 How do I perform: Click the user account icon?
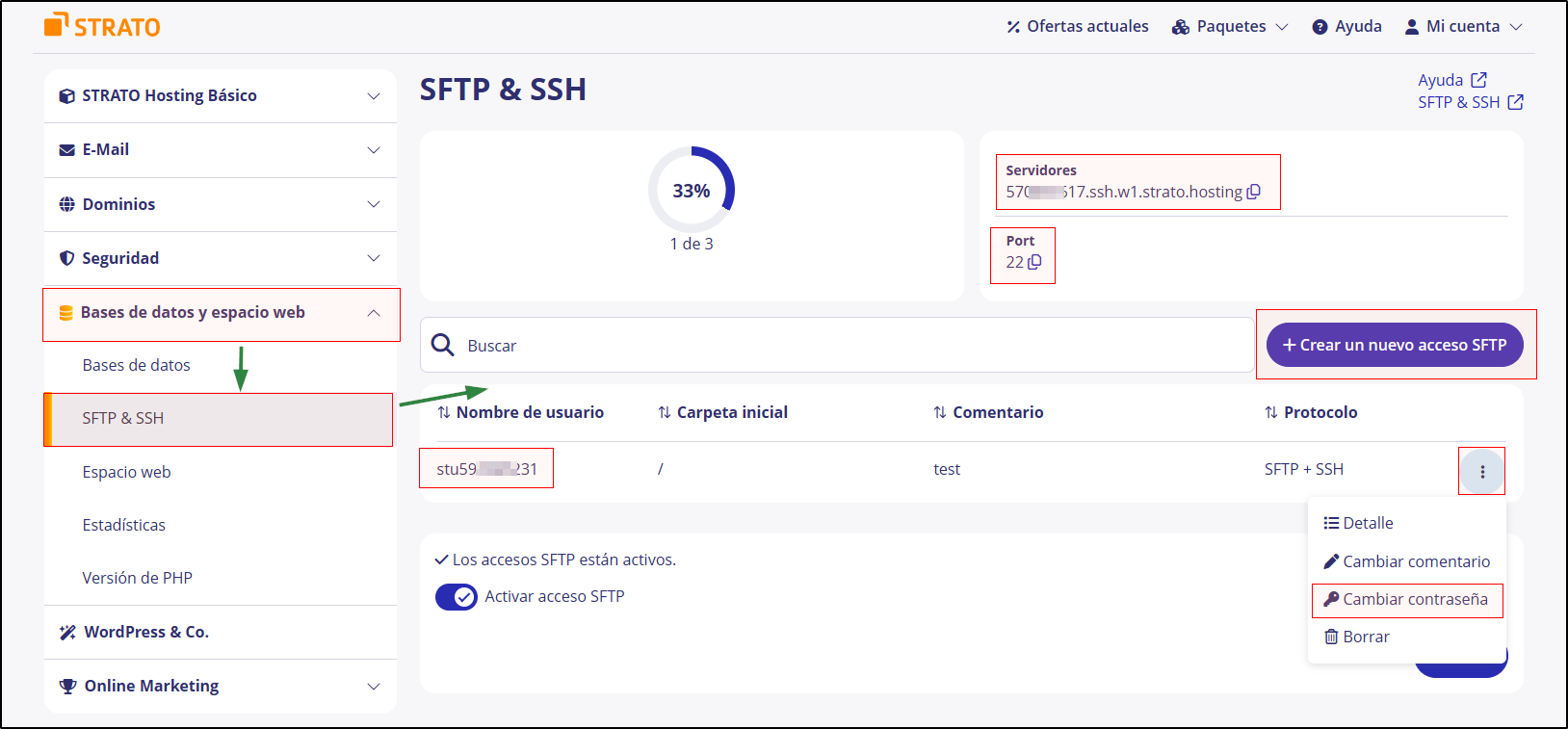(x=1412, y=27)
